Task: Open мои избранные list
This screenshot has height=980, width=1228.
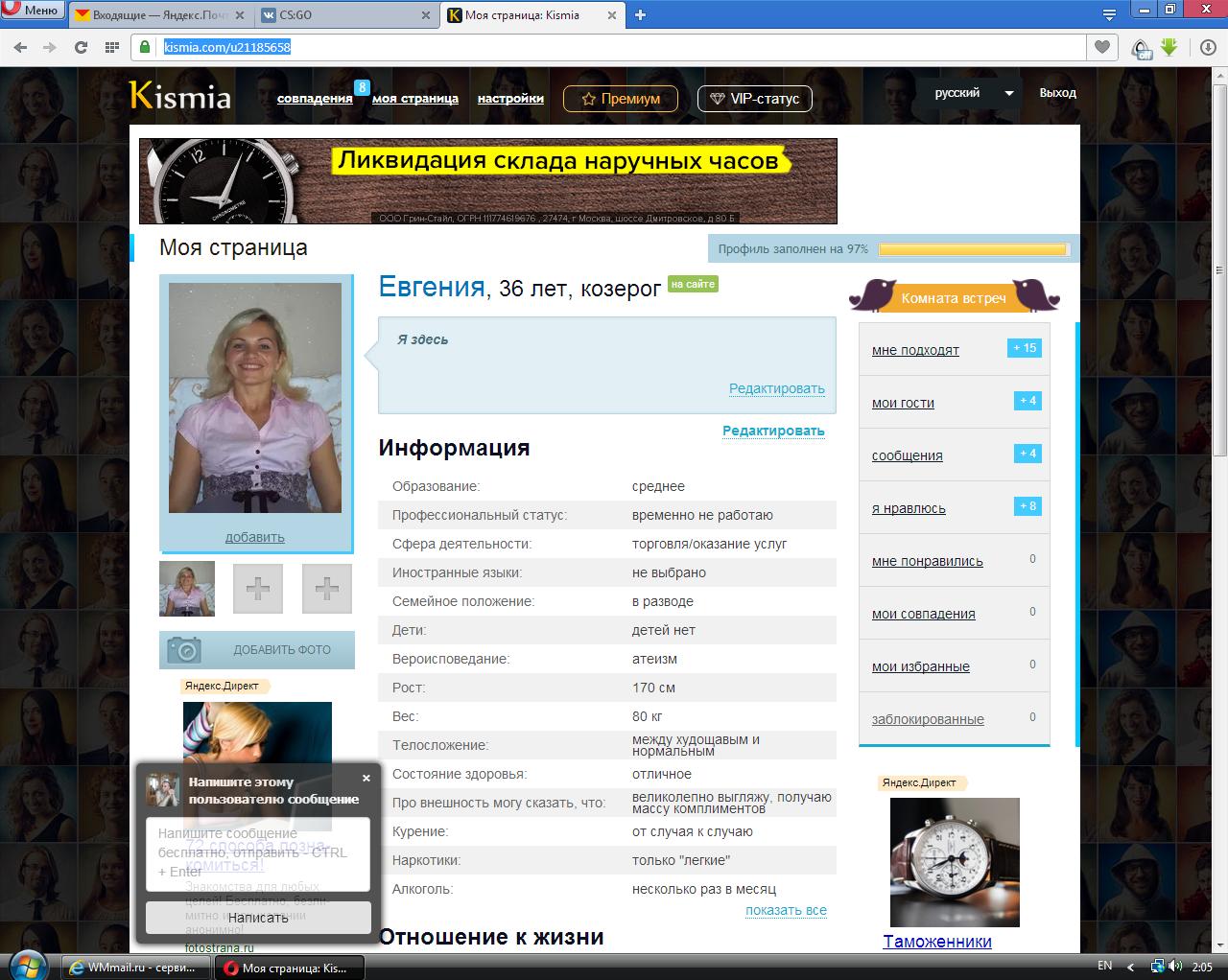Action: 921,666
